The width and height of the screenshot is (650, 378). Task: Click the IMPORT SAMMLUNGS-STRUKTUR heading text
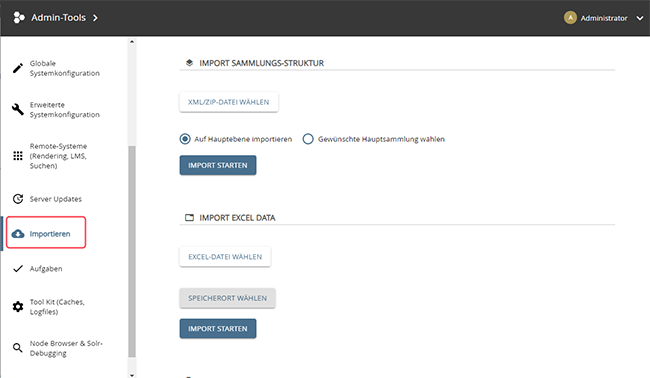pyautogui.click(x=262, y=63)
